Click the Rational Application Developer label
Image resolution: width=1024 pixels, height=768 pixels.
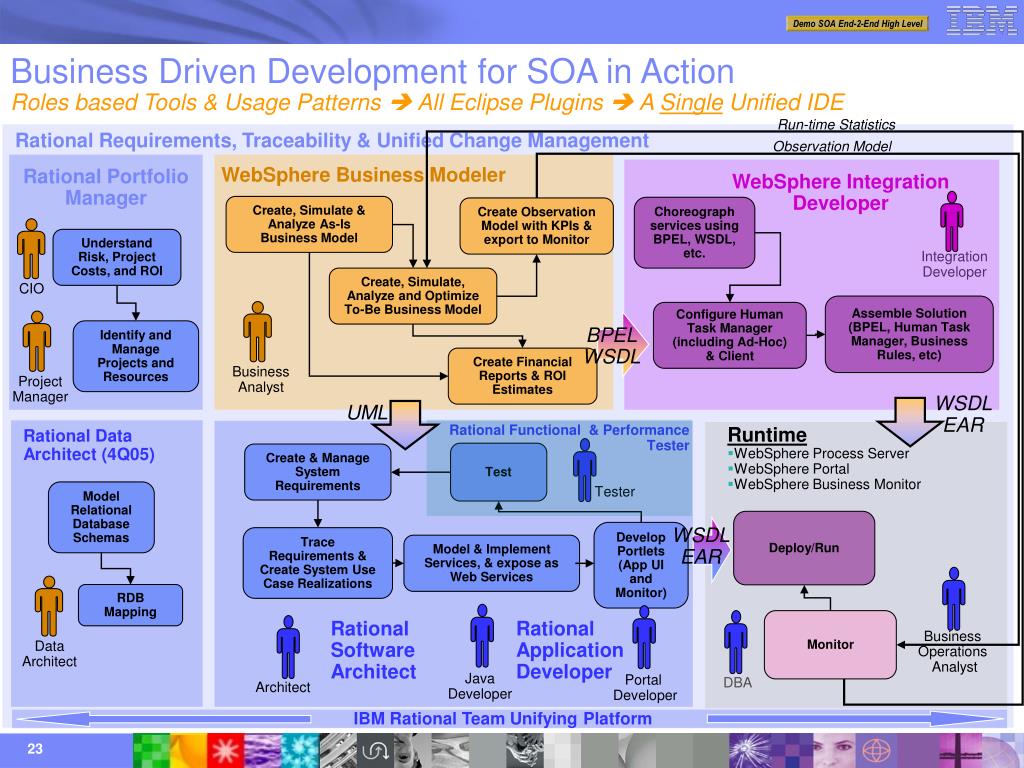[569, 650]
